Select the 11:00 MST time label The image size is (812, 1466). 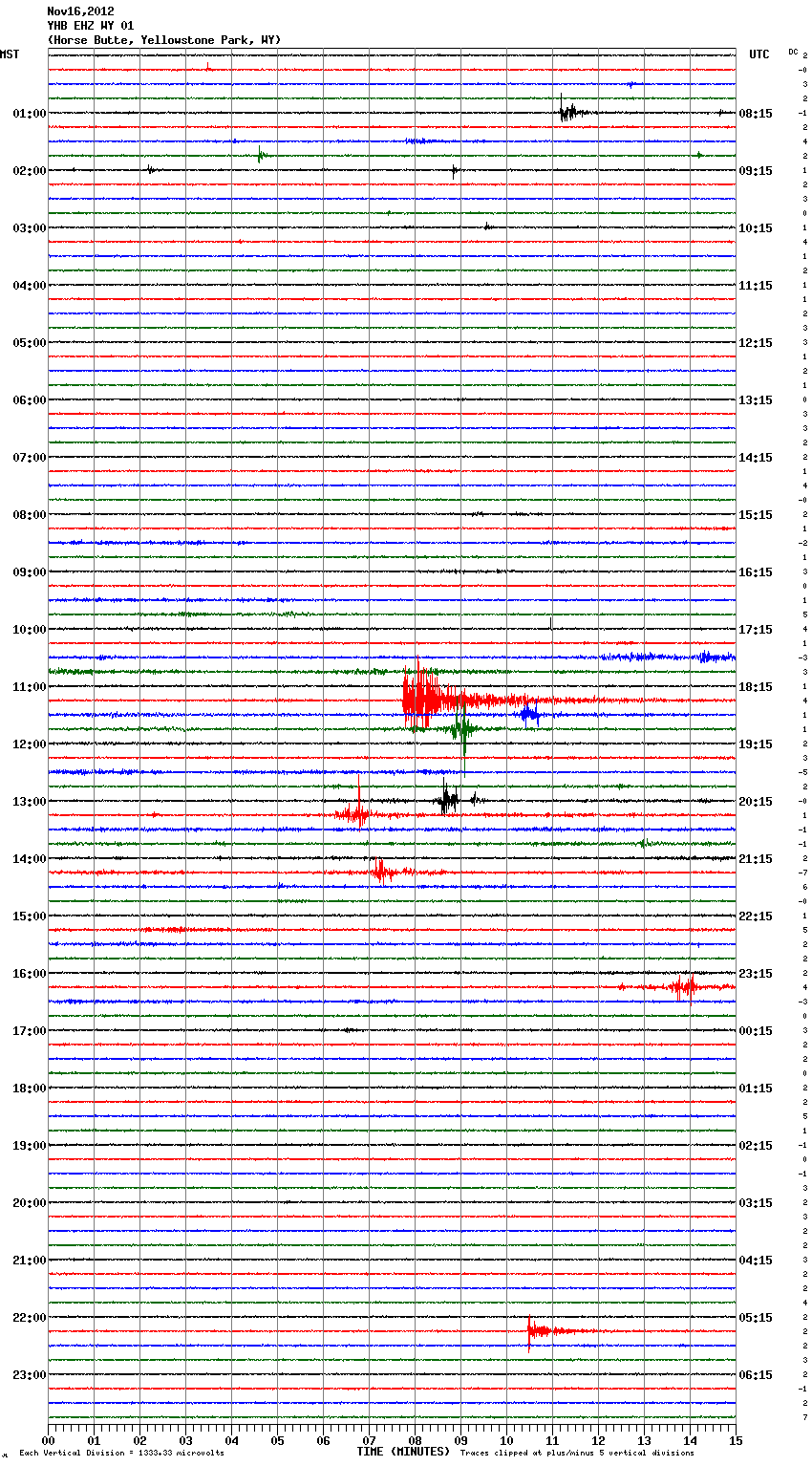[x=30, y=687]
